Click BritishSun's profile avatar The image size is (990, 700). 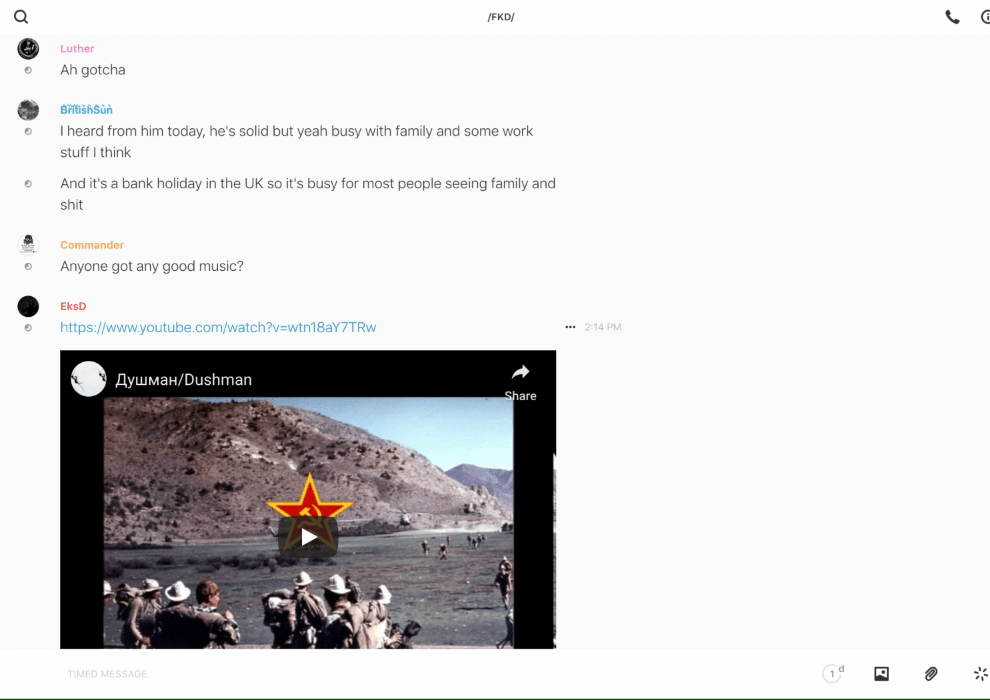(28, 110)
